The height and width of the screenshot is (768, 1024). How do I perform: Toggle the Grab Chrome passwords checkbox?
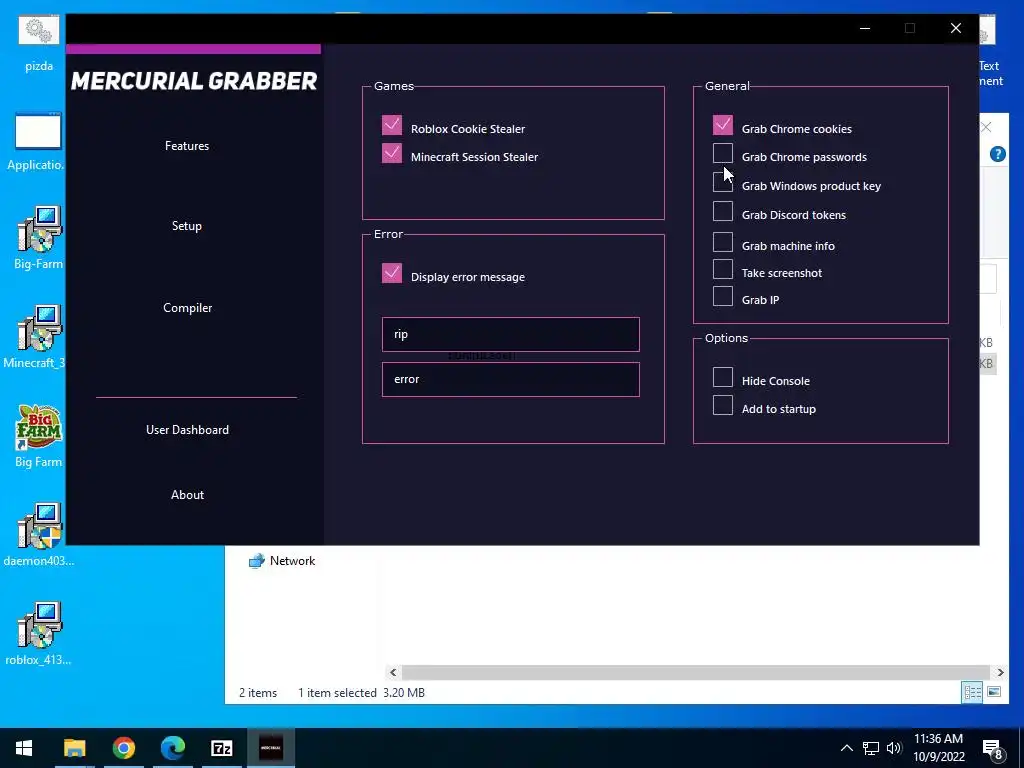723,153
